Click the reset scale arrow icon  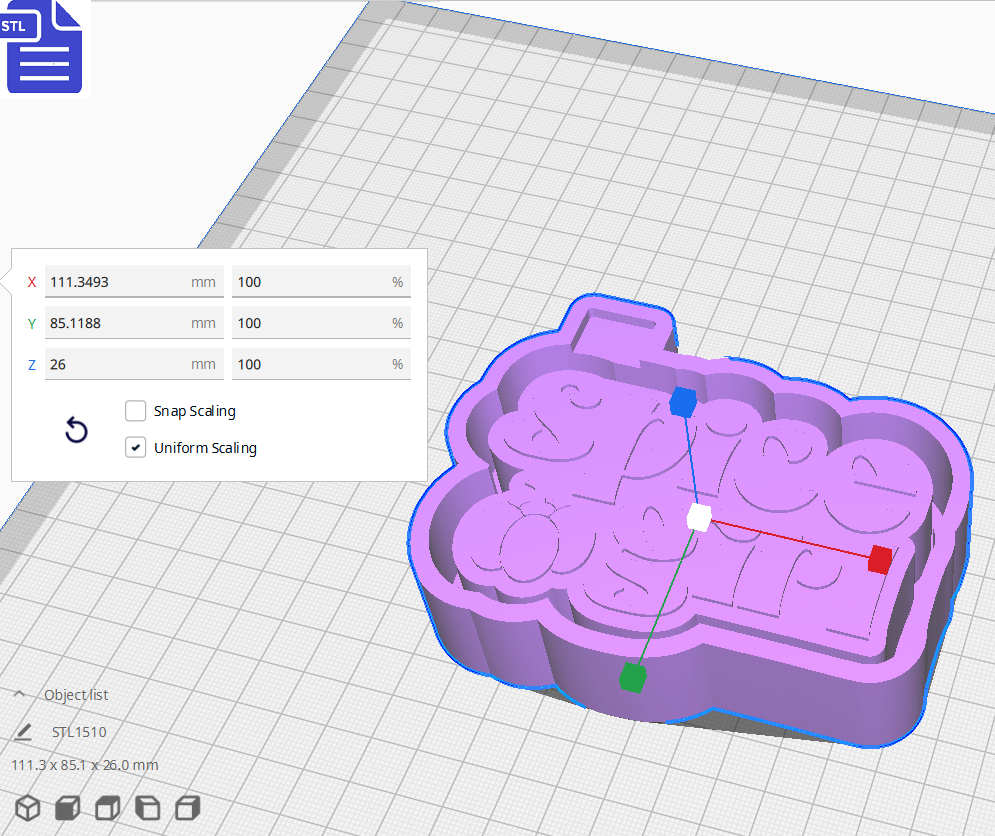click(x=76, y=429)
